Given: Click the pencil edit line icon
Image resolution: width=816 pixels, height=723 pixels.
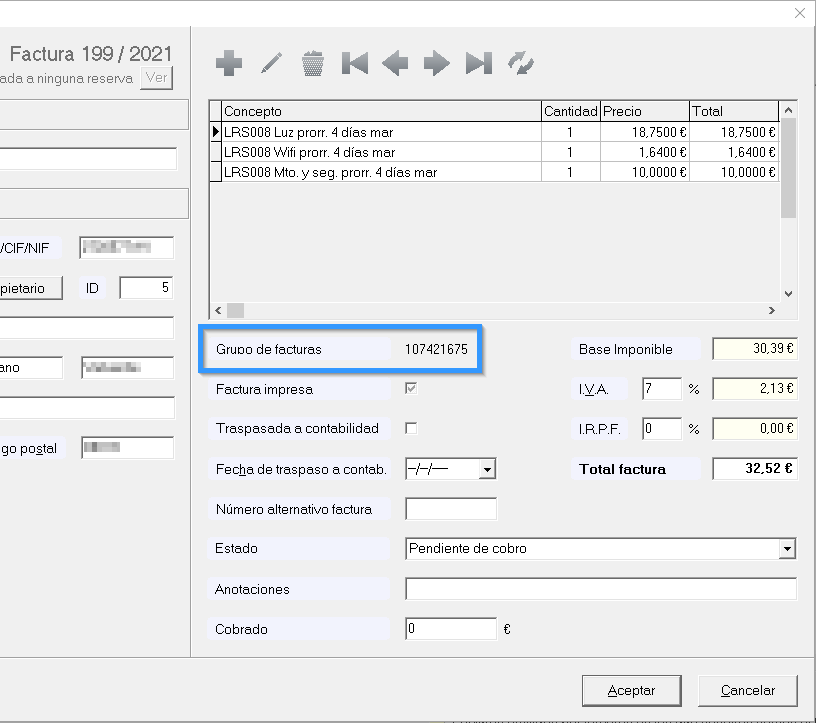Looking at the screenshot, I should tap(271, 64).
